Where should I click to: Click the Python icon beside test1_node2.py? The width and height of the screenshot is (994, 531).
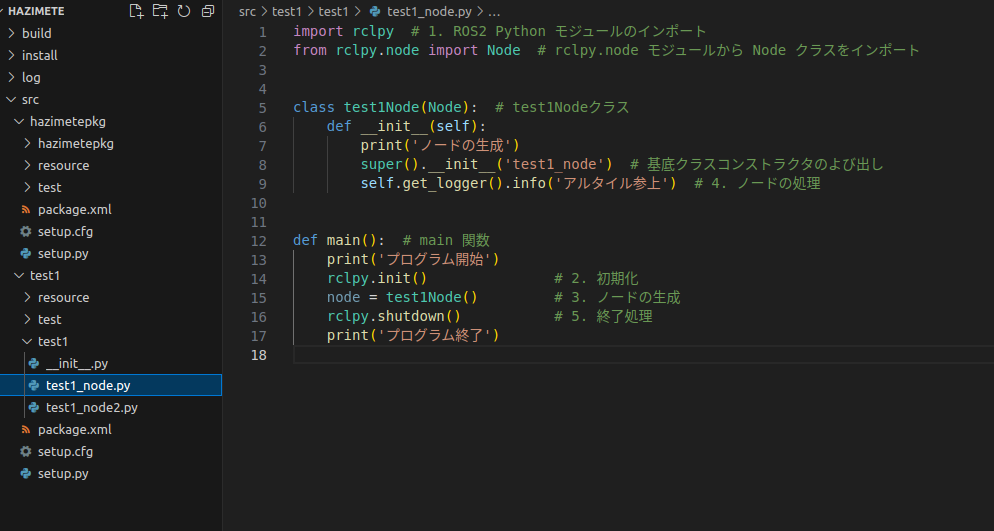34,408
